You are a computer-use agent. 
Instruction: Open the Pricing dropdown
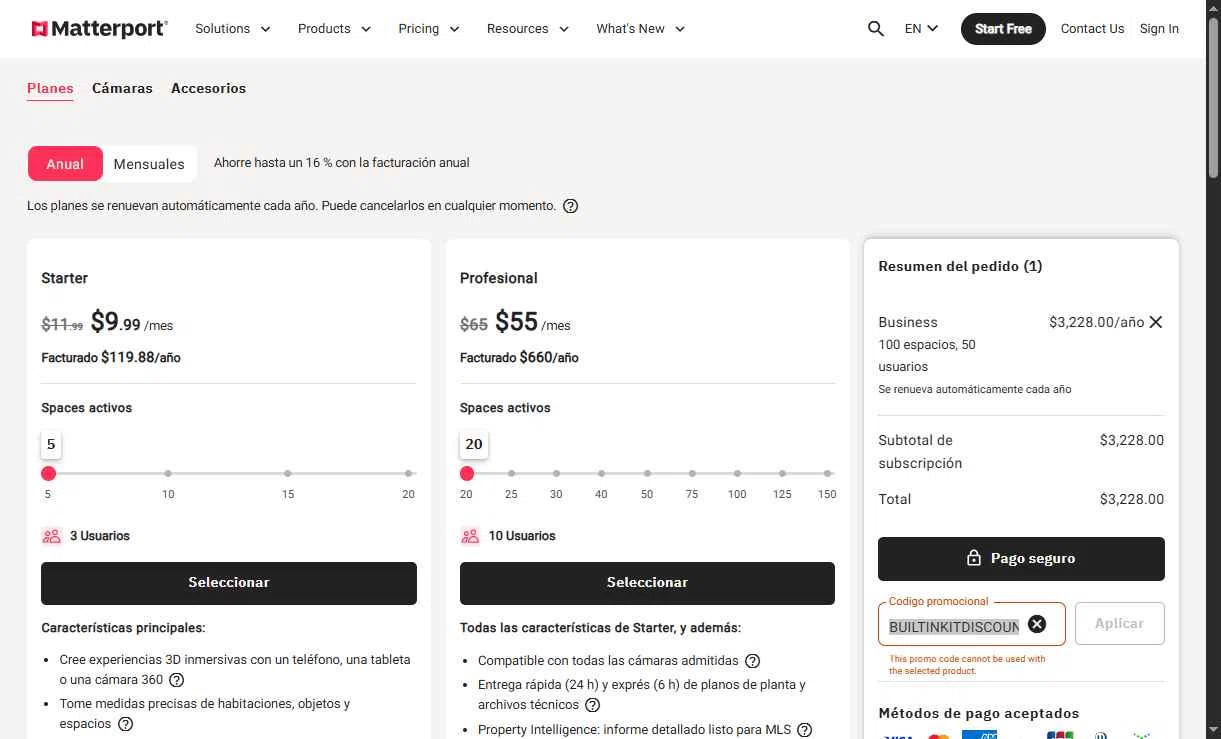click(429, 29)
